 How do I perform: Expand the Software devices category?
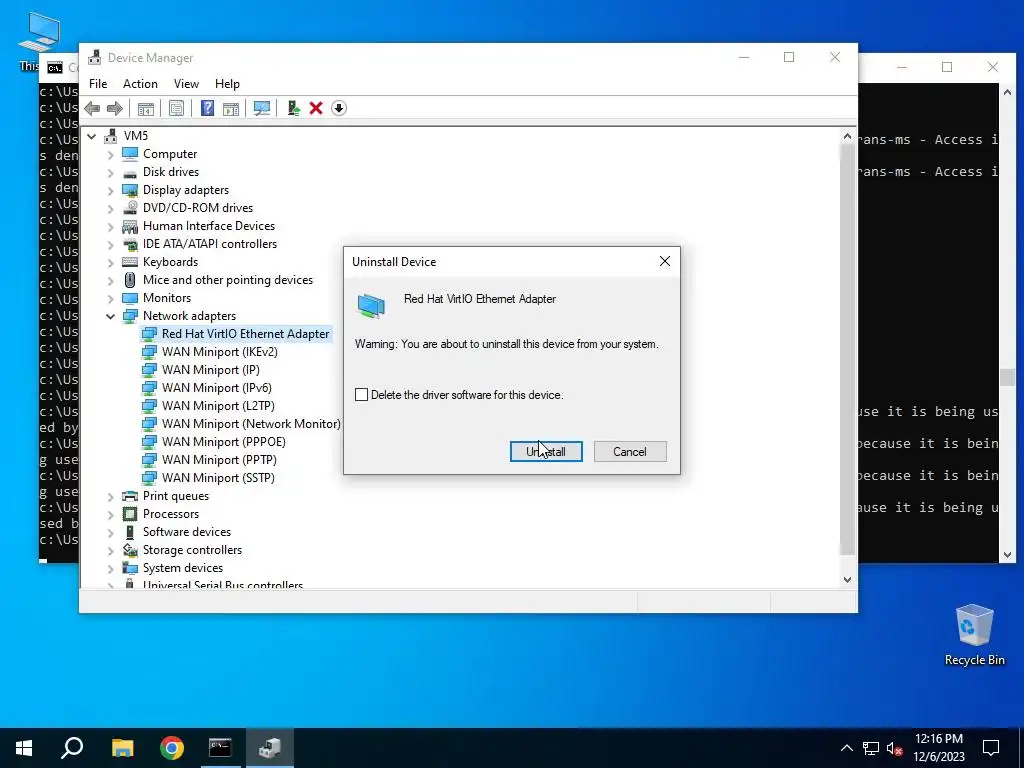click(x=110, y=532)
